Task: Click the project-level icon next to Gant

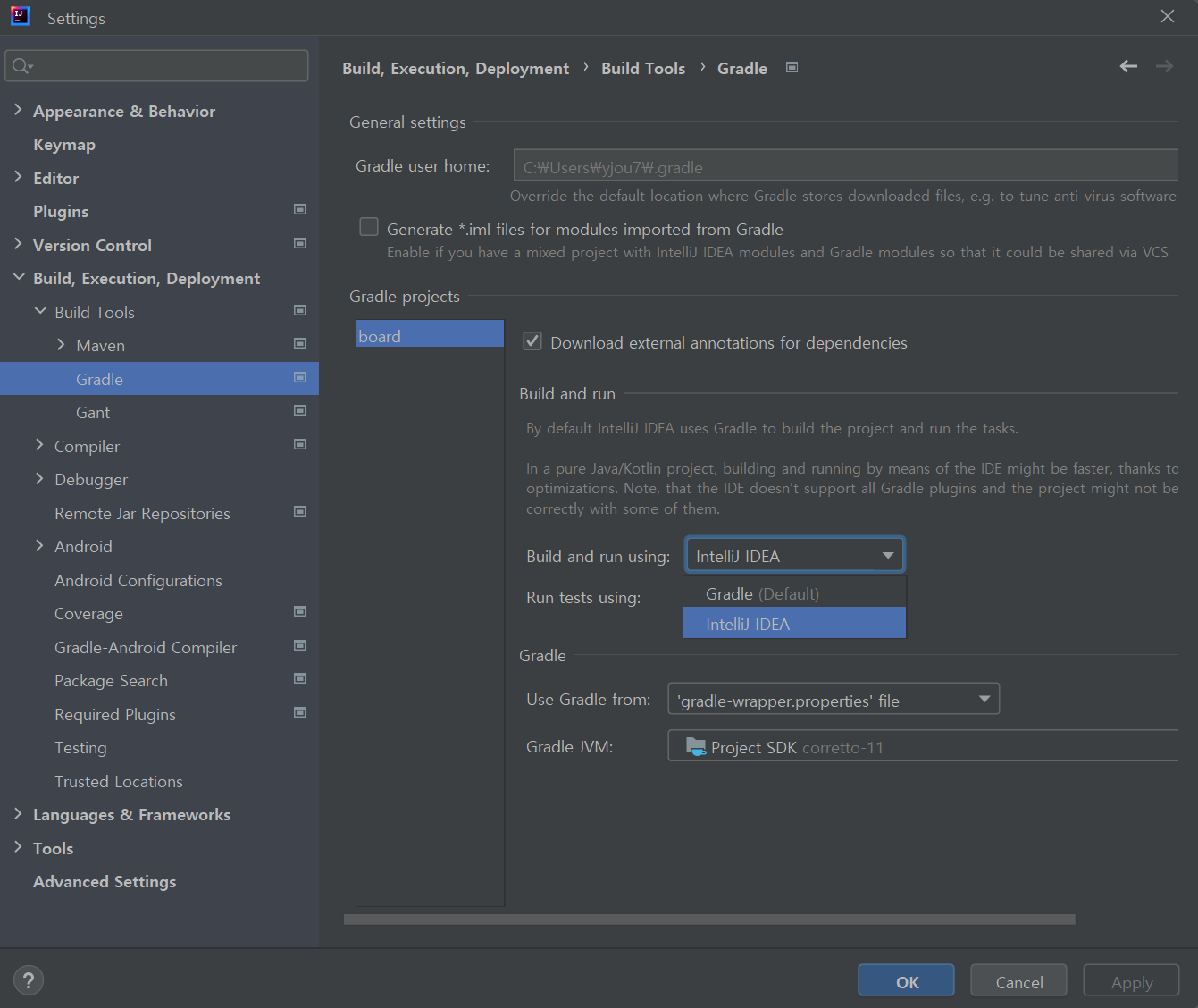Action: tap(300, 410)
